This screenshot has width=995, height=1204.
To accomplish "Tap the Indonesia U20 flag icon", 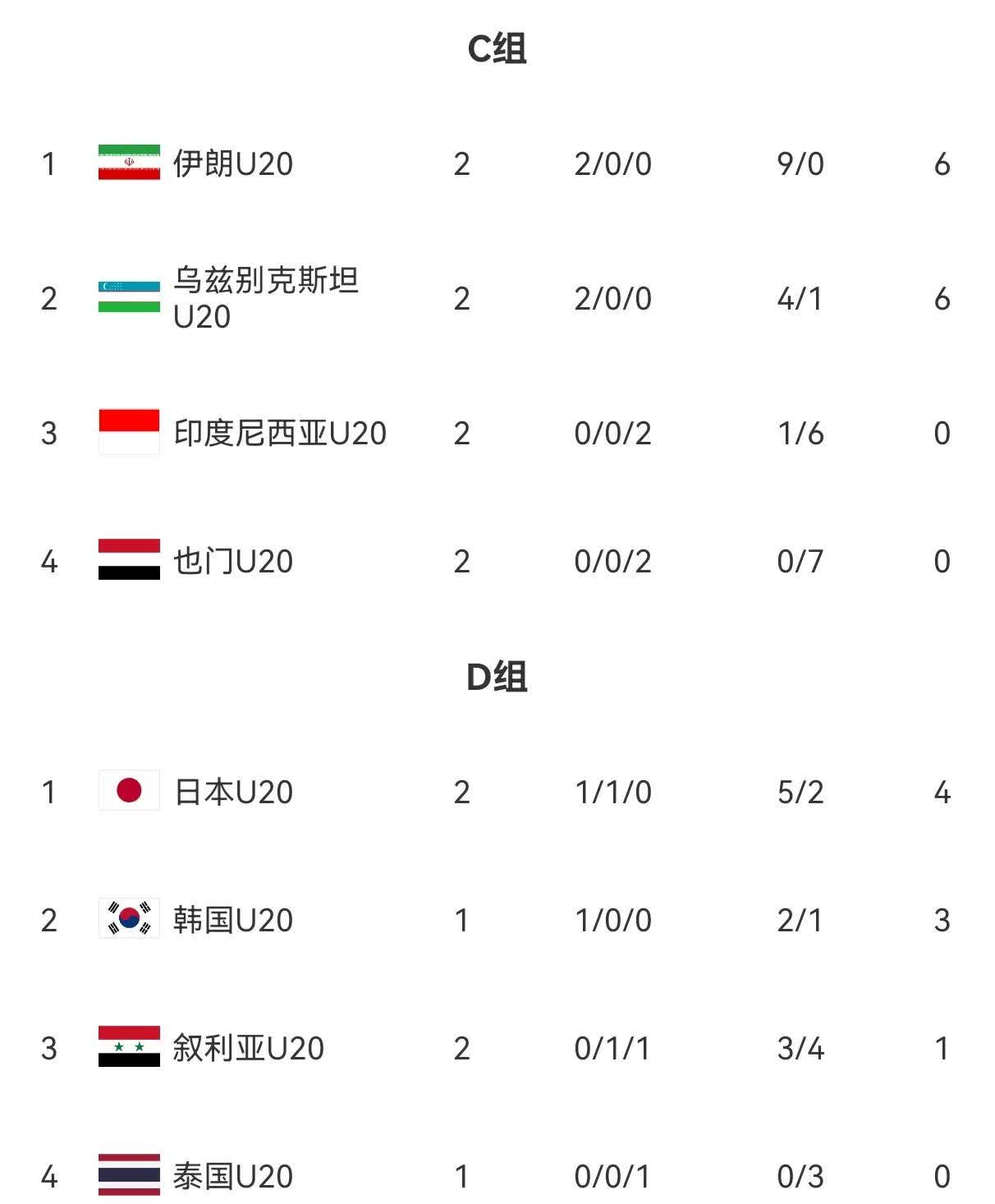I will click(129, 431).
